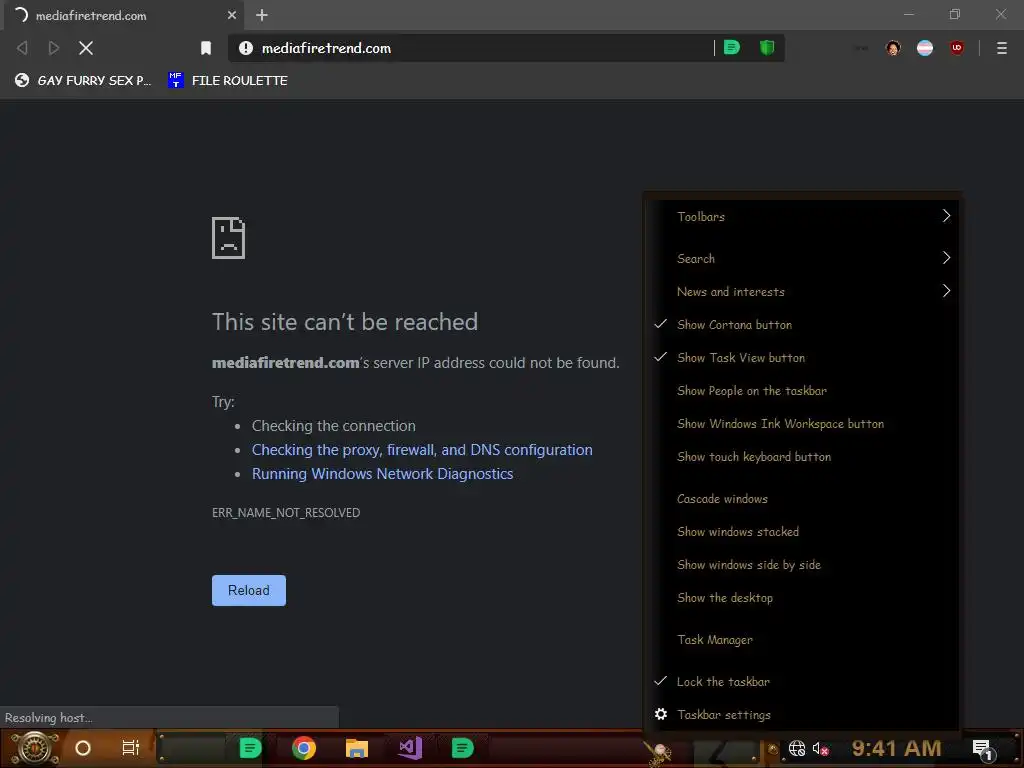Choose Show windows side by side

tap(803, 565)
